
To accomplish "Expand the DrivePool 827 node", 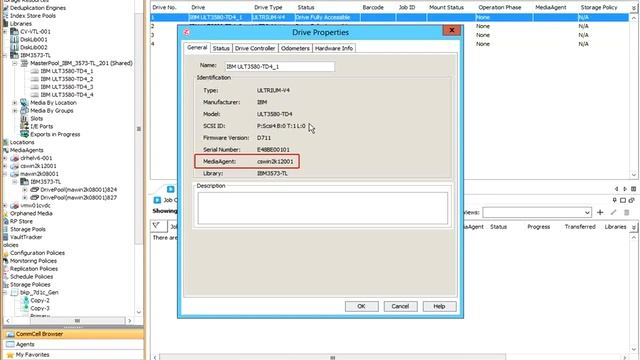I will [25, 198].
